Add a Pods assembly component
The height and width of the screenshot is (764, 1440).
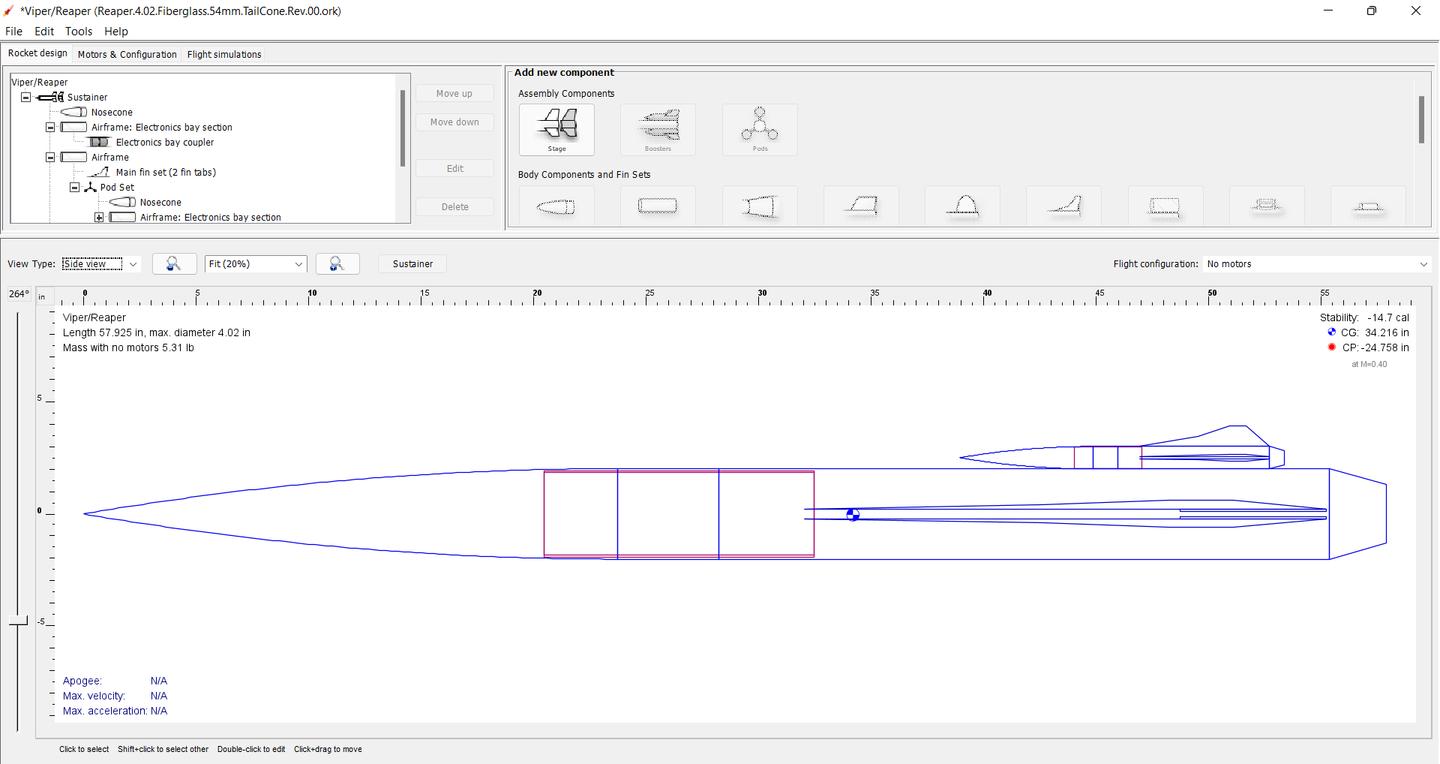point(759,128)
